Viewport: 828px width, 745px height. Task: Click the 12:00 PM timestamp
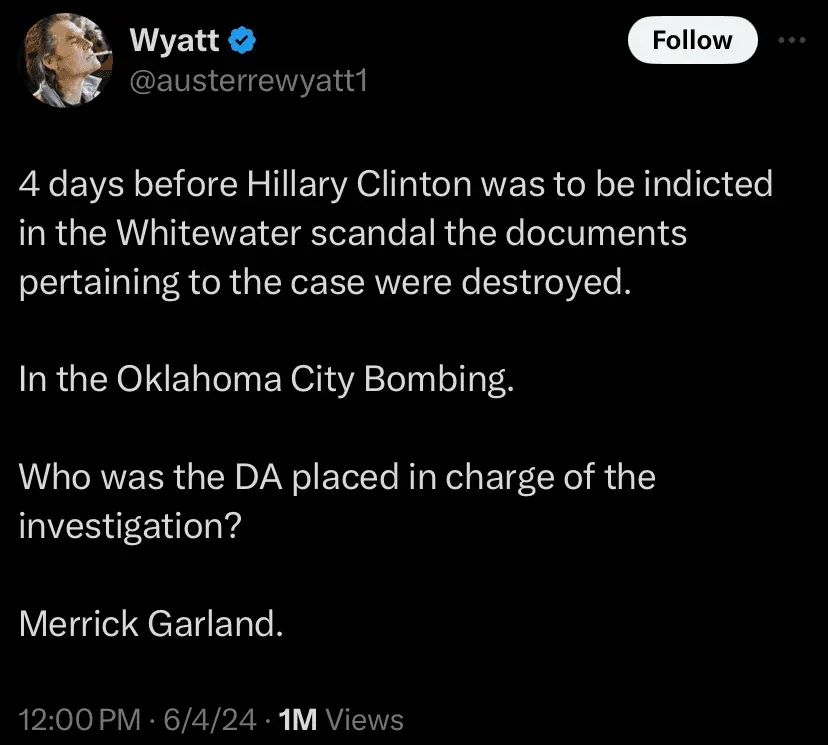coord(79,719)
